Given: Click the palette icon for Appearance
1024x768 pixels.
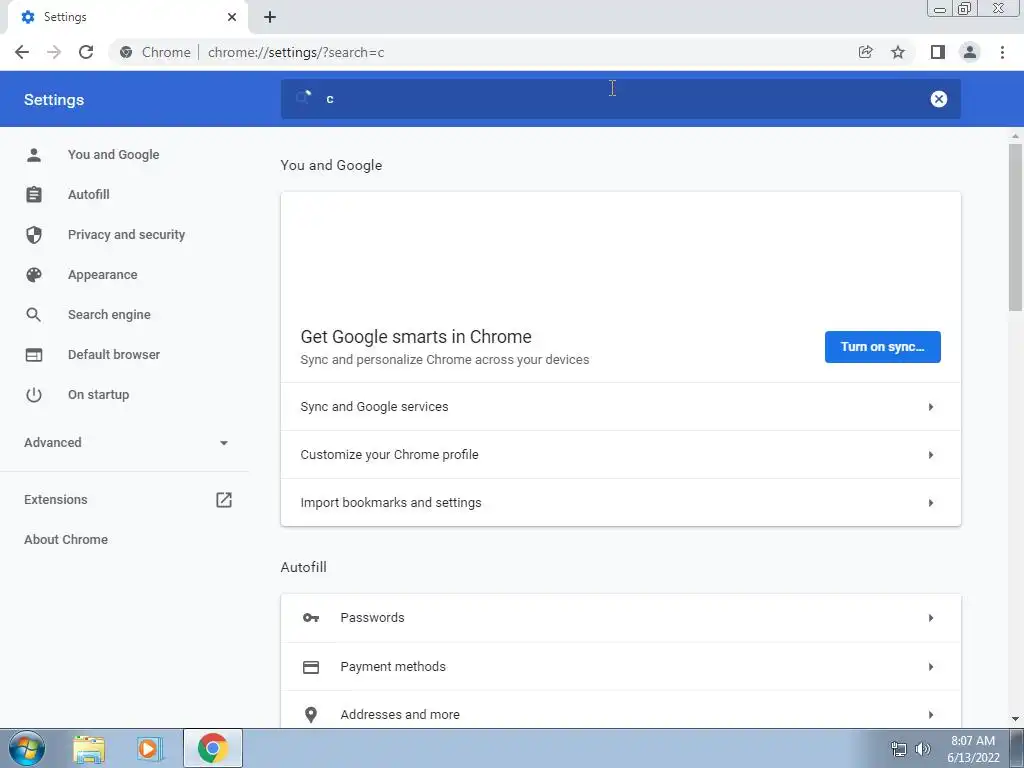Looking at the screenshot, I should (x=34, y=275).
